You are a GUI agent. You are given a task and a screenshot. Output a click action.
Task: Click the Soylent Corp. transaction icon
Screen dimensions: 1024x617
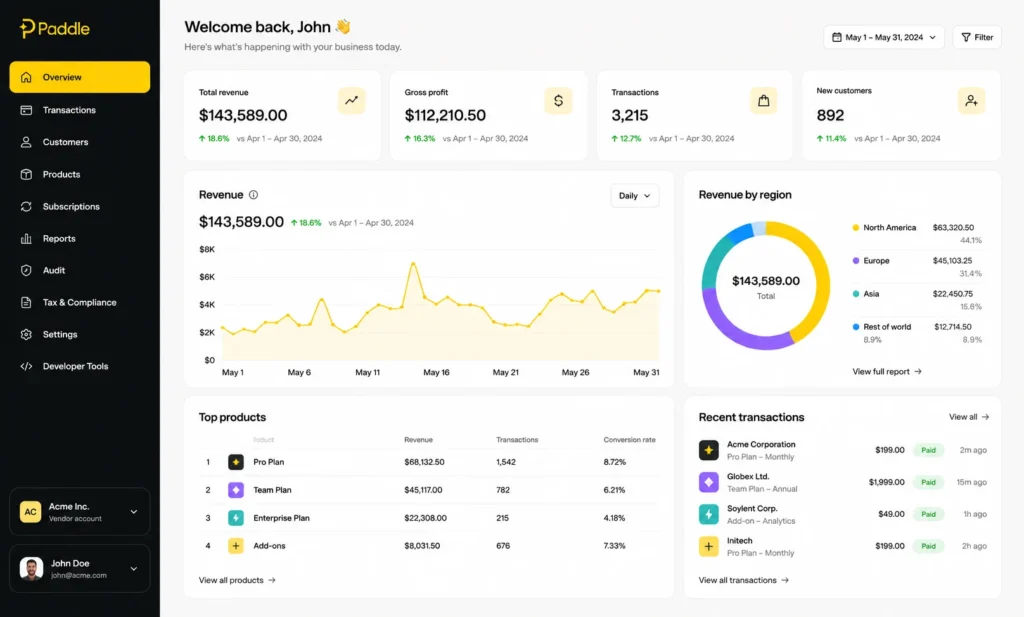(x=709, y=514)
